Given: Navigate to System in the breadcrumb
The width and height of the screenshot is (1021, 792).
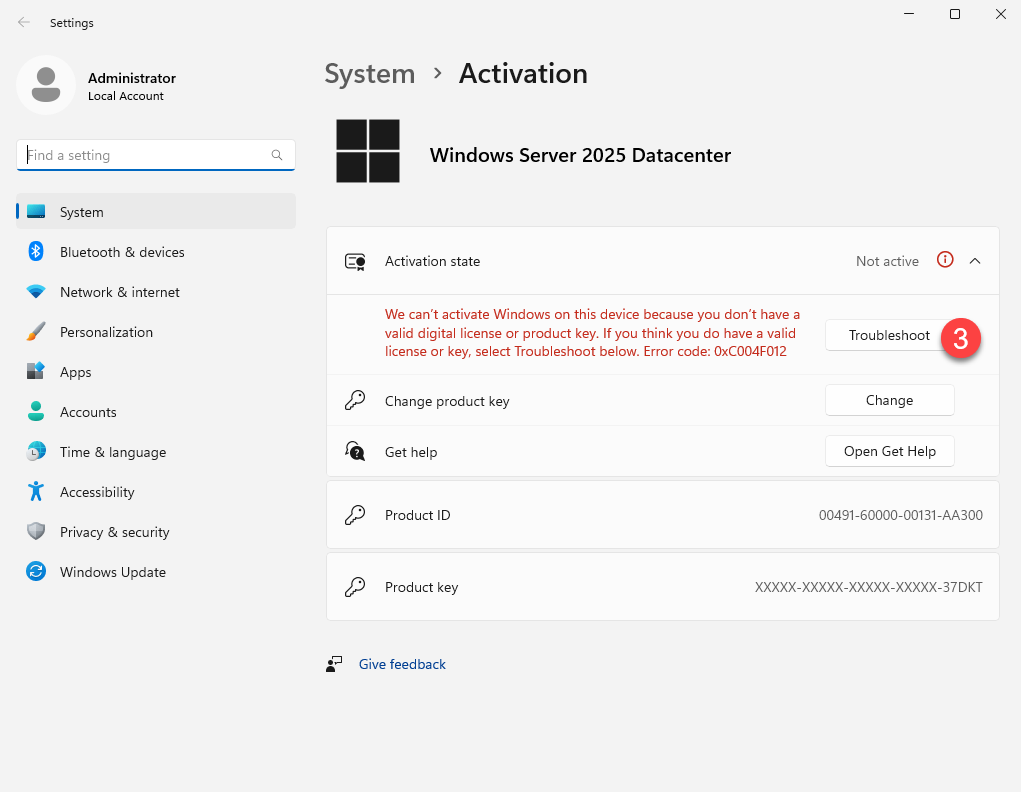Looking at the screenshot, I should (369, 74).
